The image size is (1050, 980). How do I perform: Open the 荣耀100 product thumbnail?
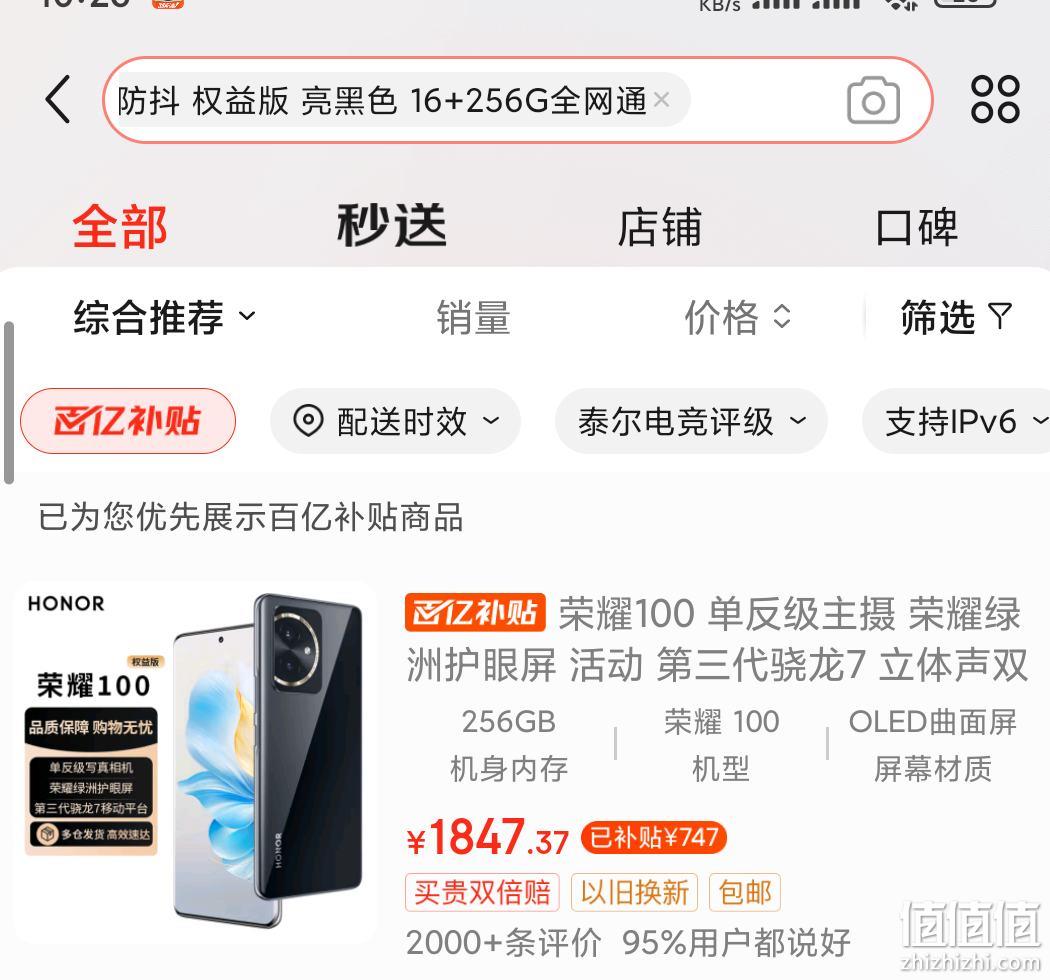click(x=196, y=762)
